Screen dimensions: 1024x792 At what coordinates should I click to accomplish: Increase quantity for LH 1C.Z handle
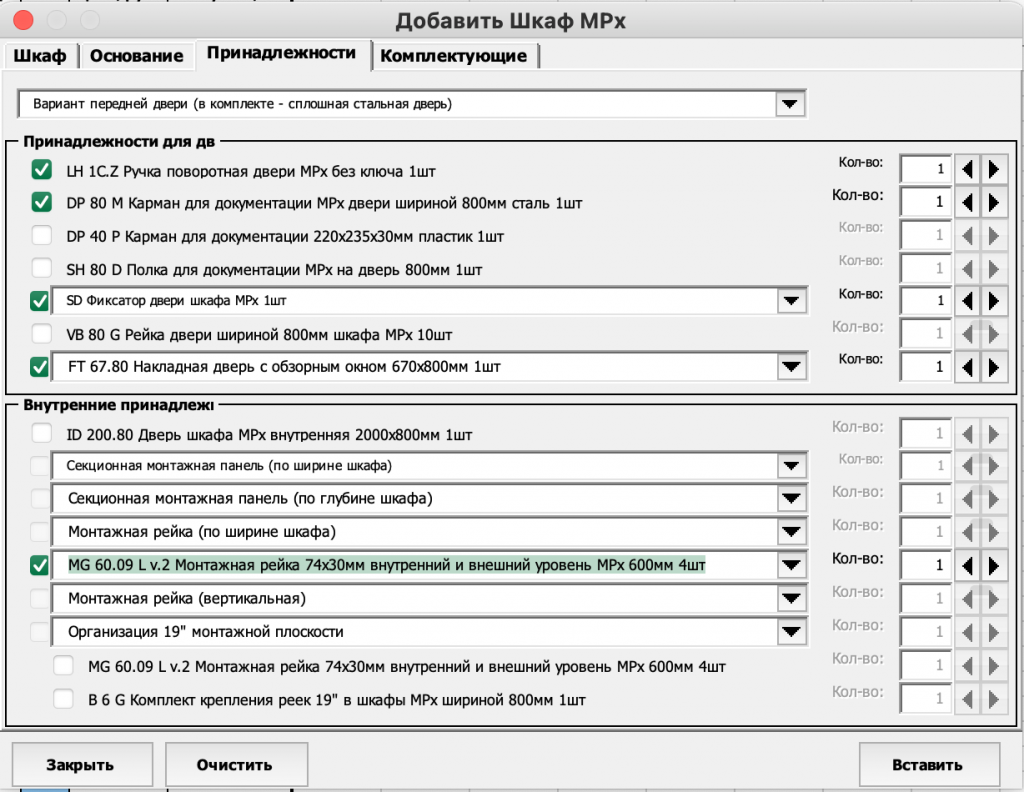click(x=992, y=170)
